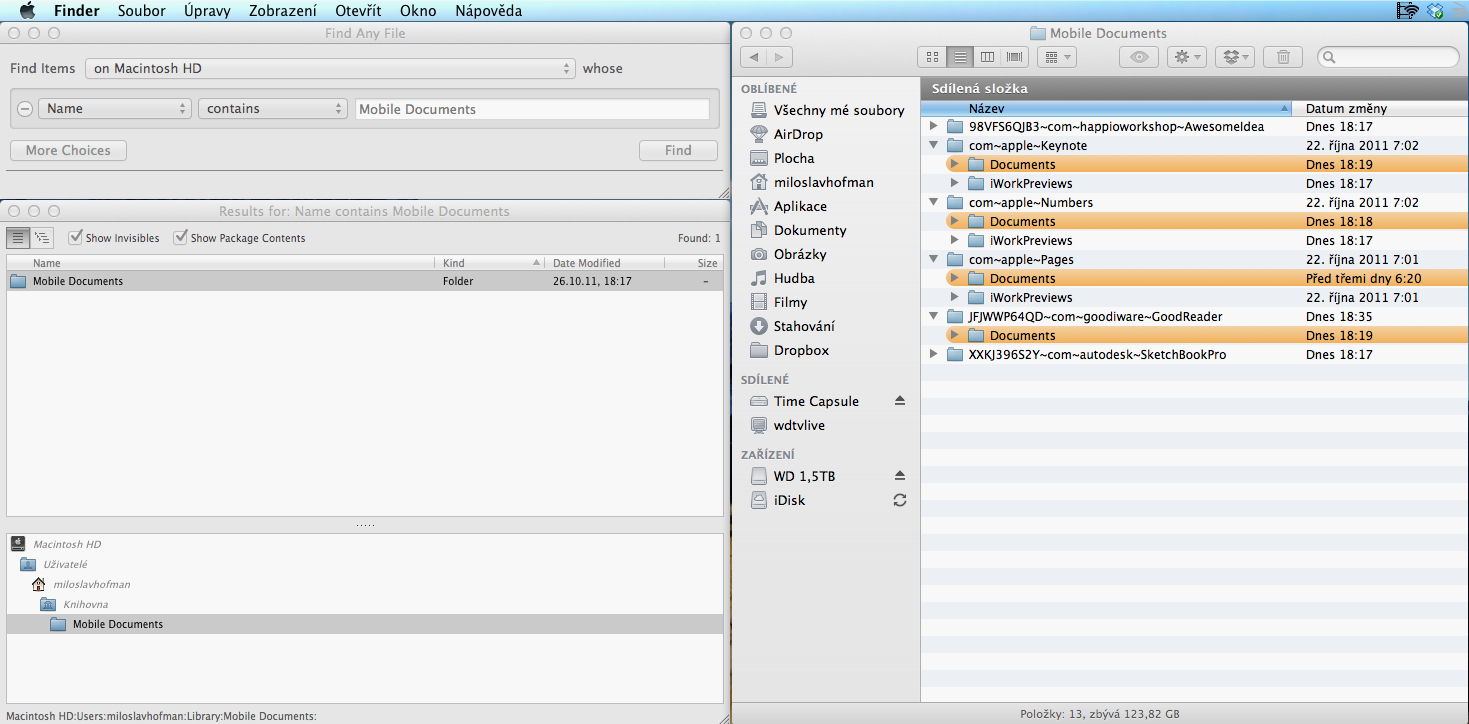
Task: Collapse the com~apple~Pages folder
Action: pyautogui.click(x=933, y=260)
